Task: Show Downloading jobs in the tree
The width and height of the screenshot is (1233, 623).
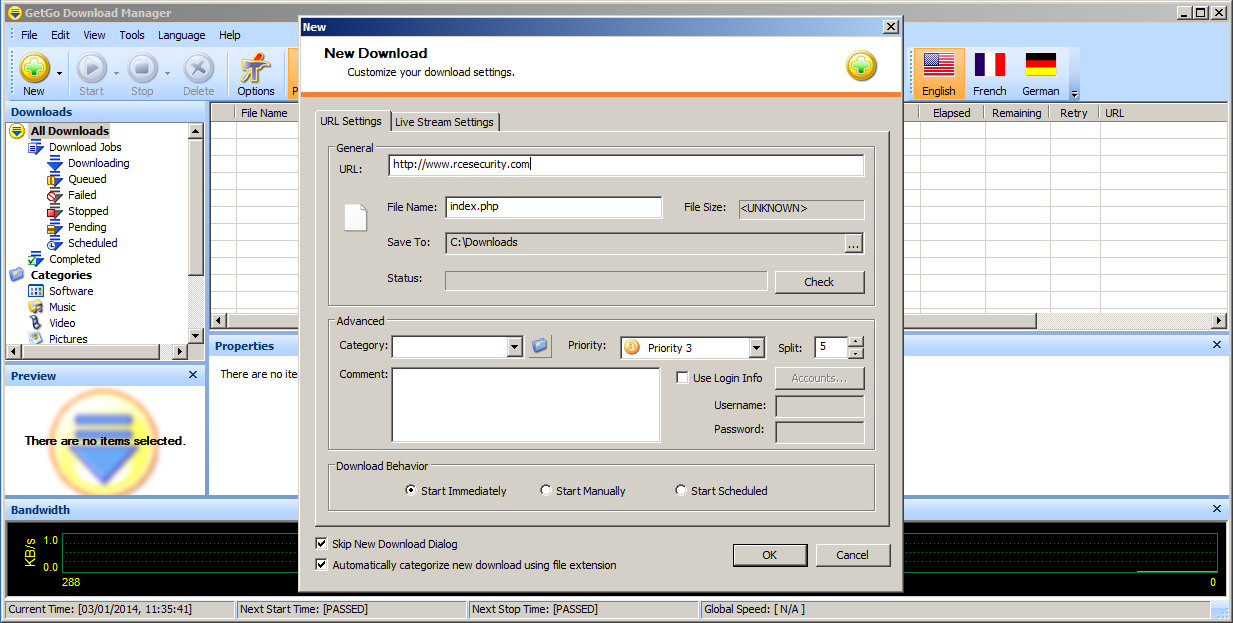Action: pos(99,163)
